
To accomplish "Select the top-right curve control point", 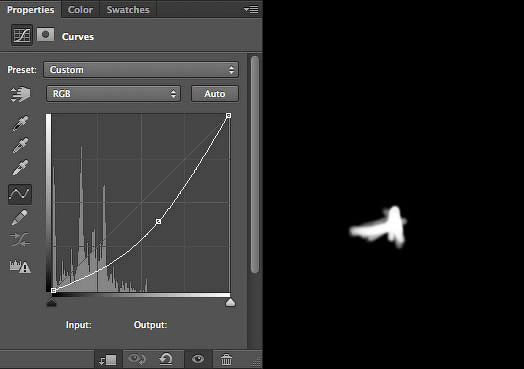I will pyautogui.click(x=229, y=116).
